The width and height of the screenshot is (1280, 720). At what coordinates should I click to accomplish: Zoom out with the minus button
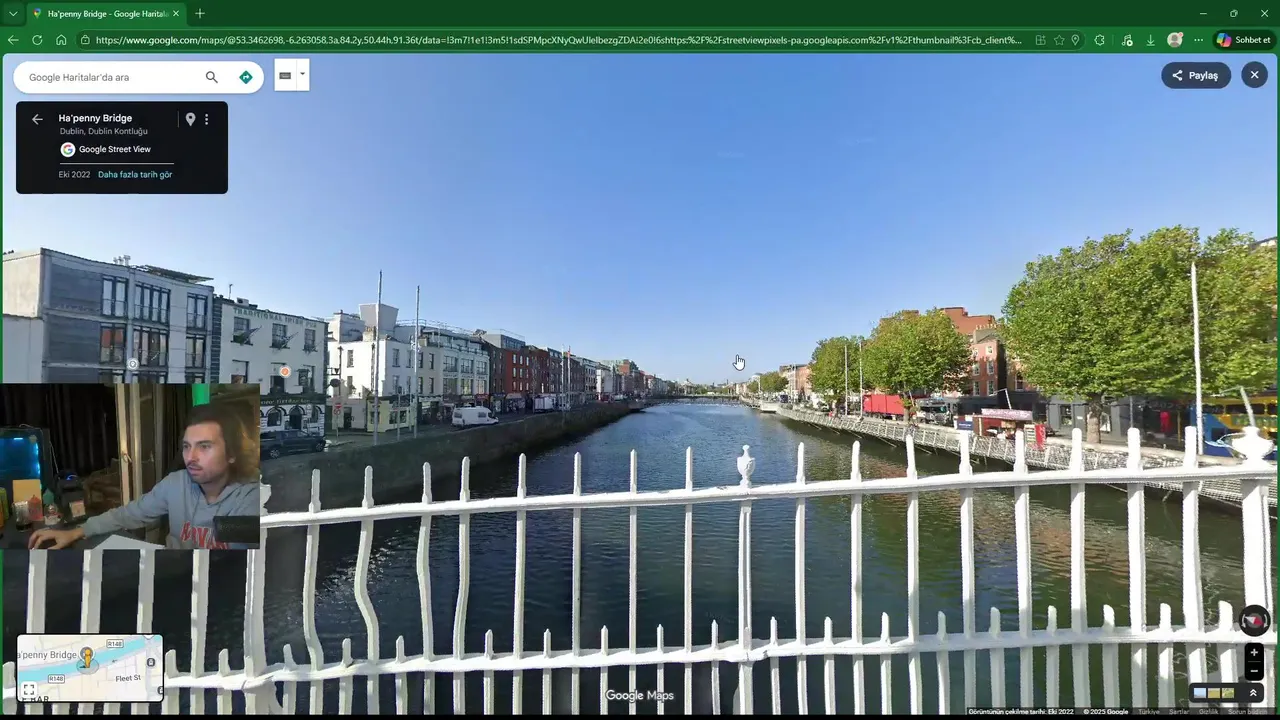pyautogui.click(x=1254, y=672)
